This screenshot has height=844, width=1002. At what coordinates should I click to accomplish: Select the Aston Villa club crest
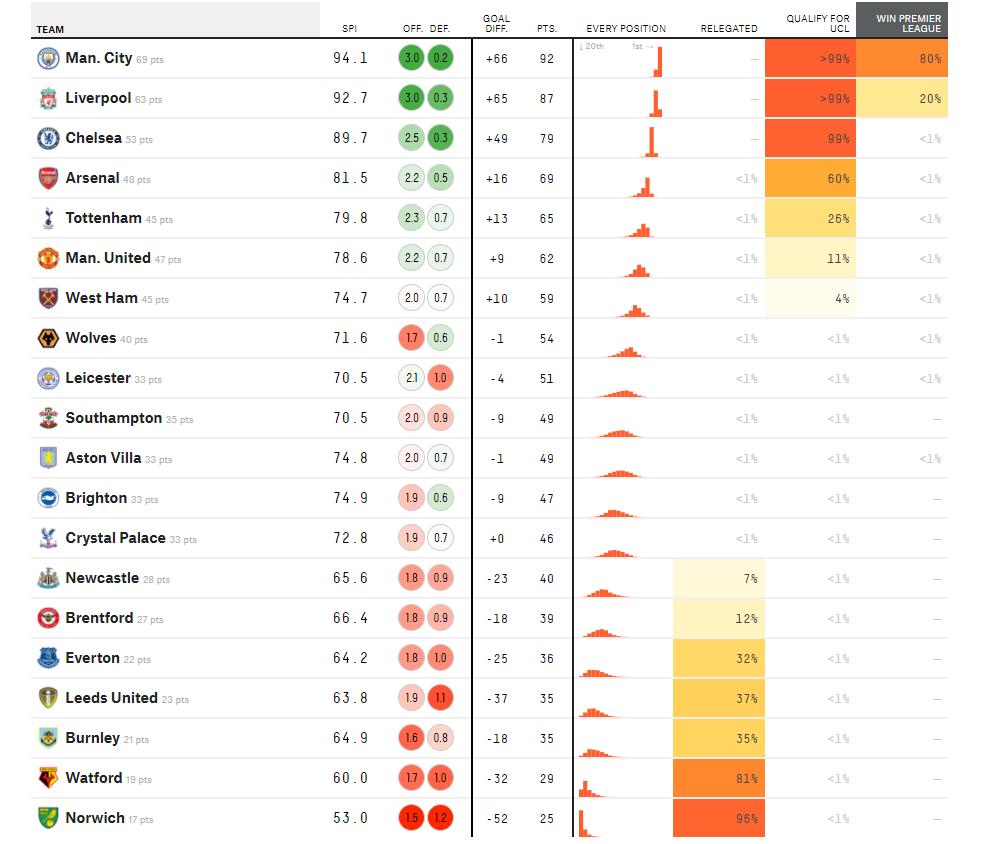(x=48, y=459)
